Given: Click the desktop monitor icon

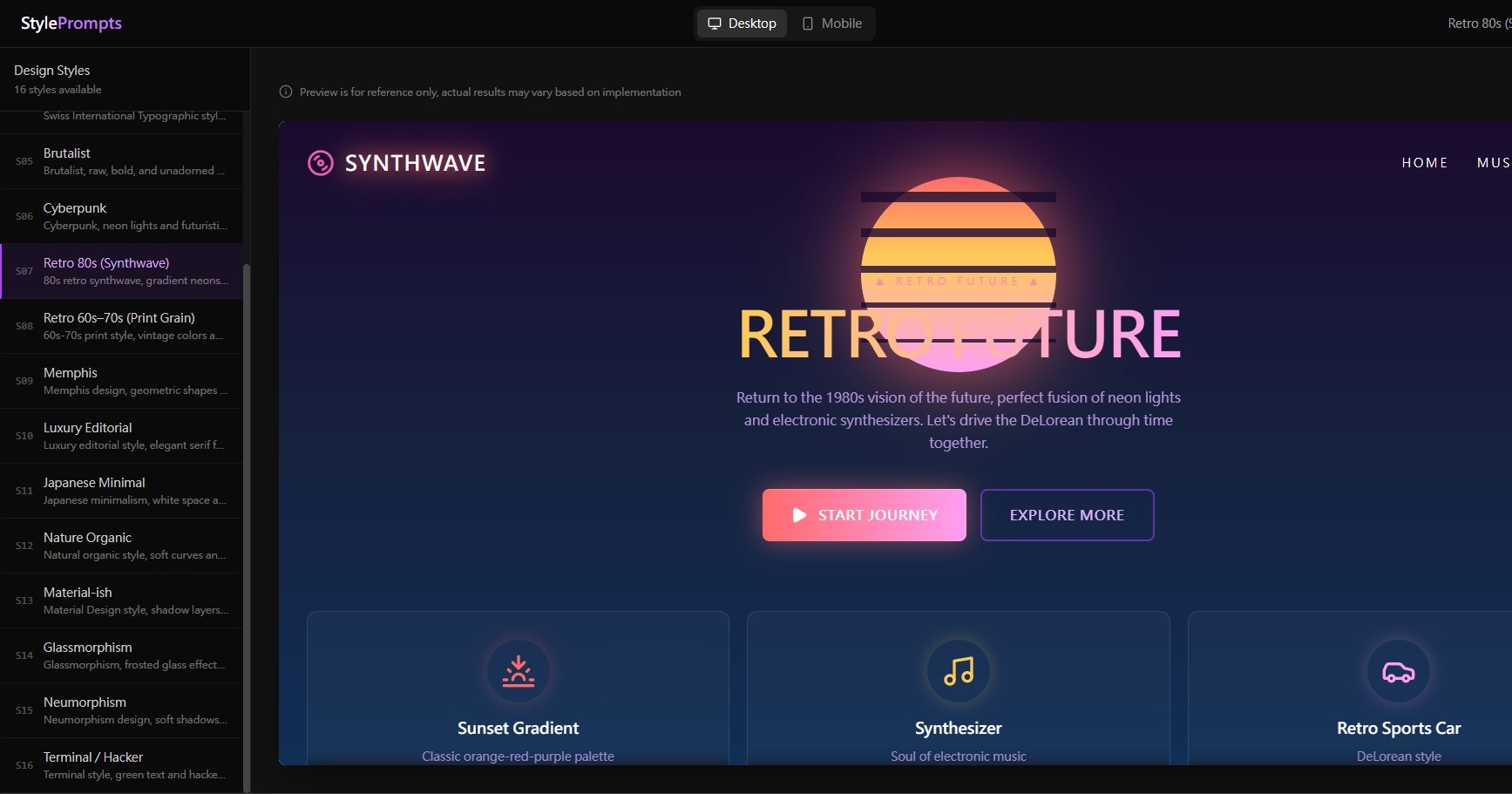Looking at the screenshot, I should click(x=715, y=24).
